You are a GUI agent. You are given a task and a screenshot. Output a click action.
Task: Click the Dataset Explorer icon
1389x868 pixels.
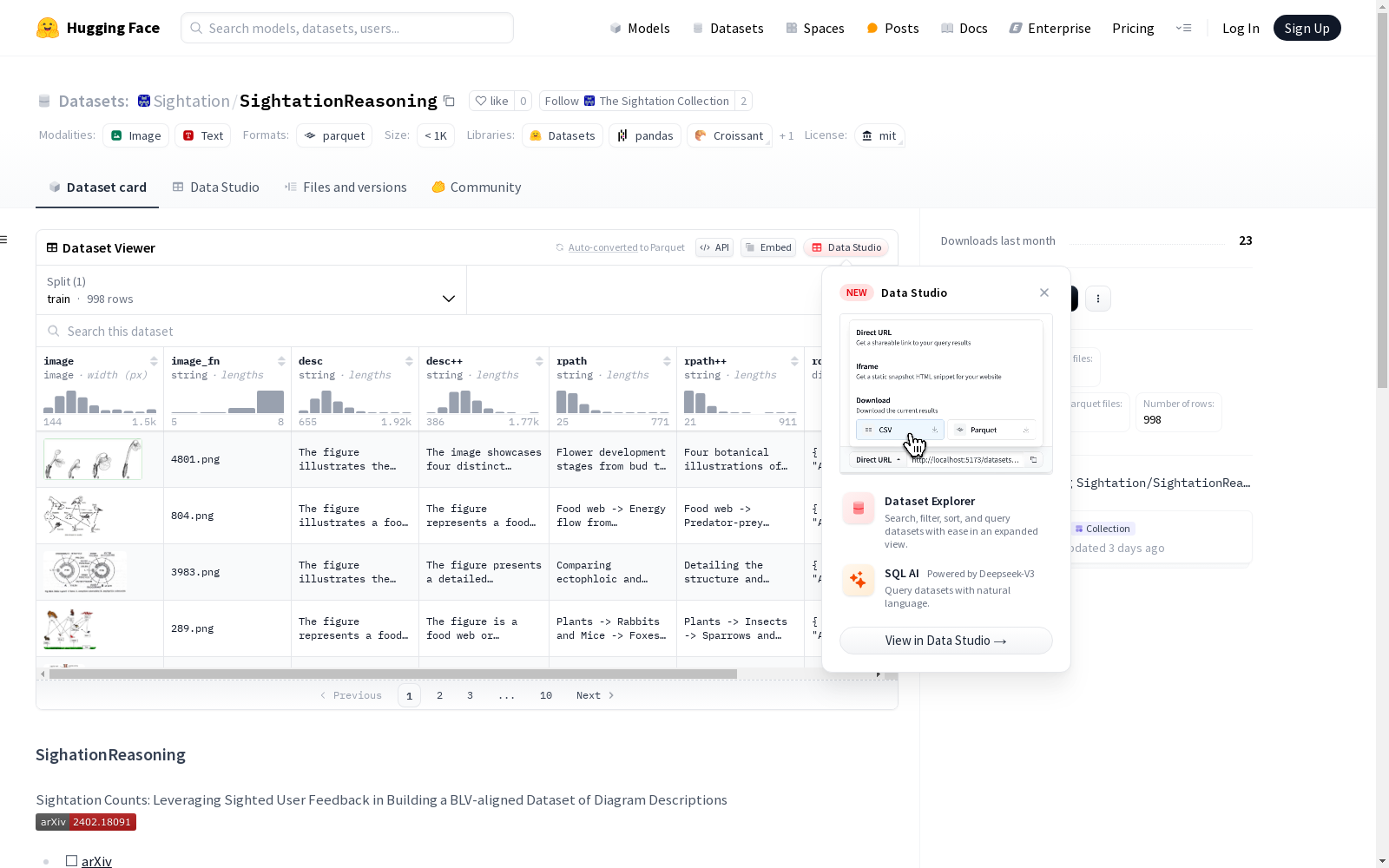tap(859, 509)
